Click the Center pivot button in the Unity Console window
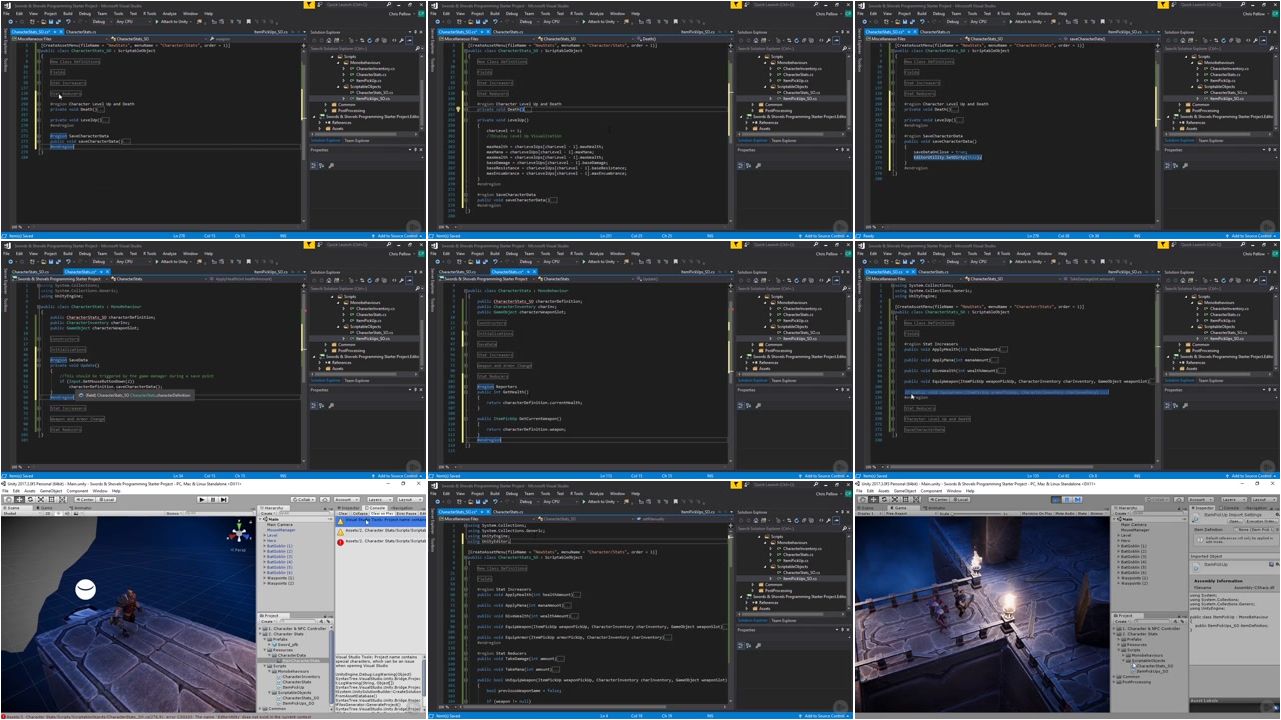This screenshot has height=720, width=1281. [84, 499]
